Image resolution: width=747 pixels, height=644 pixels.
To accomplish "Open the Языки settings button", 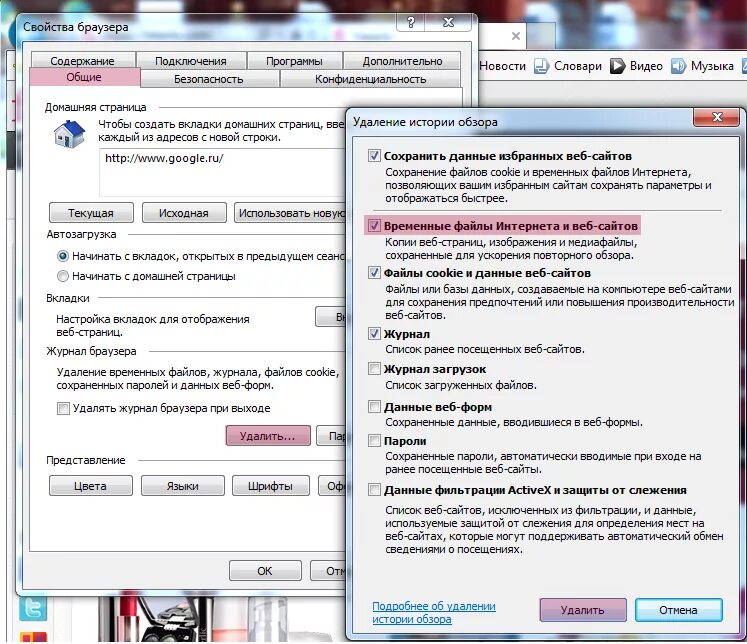I will [x=182, y=486].
